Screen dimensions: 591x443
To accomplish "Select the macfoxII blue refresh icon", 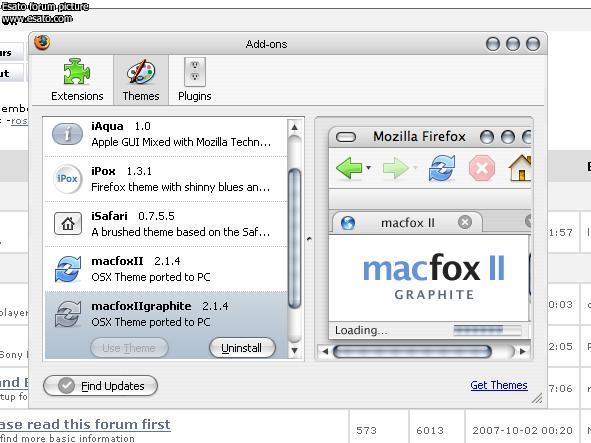I will (68, 269).
